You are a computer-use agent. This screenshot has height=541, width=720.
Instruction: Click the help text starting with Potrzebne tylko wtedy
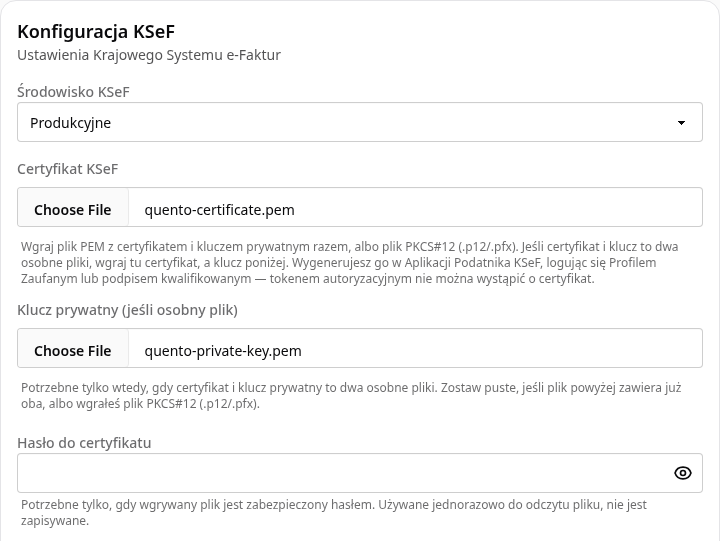click(351, 395)
